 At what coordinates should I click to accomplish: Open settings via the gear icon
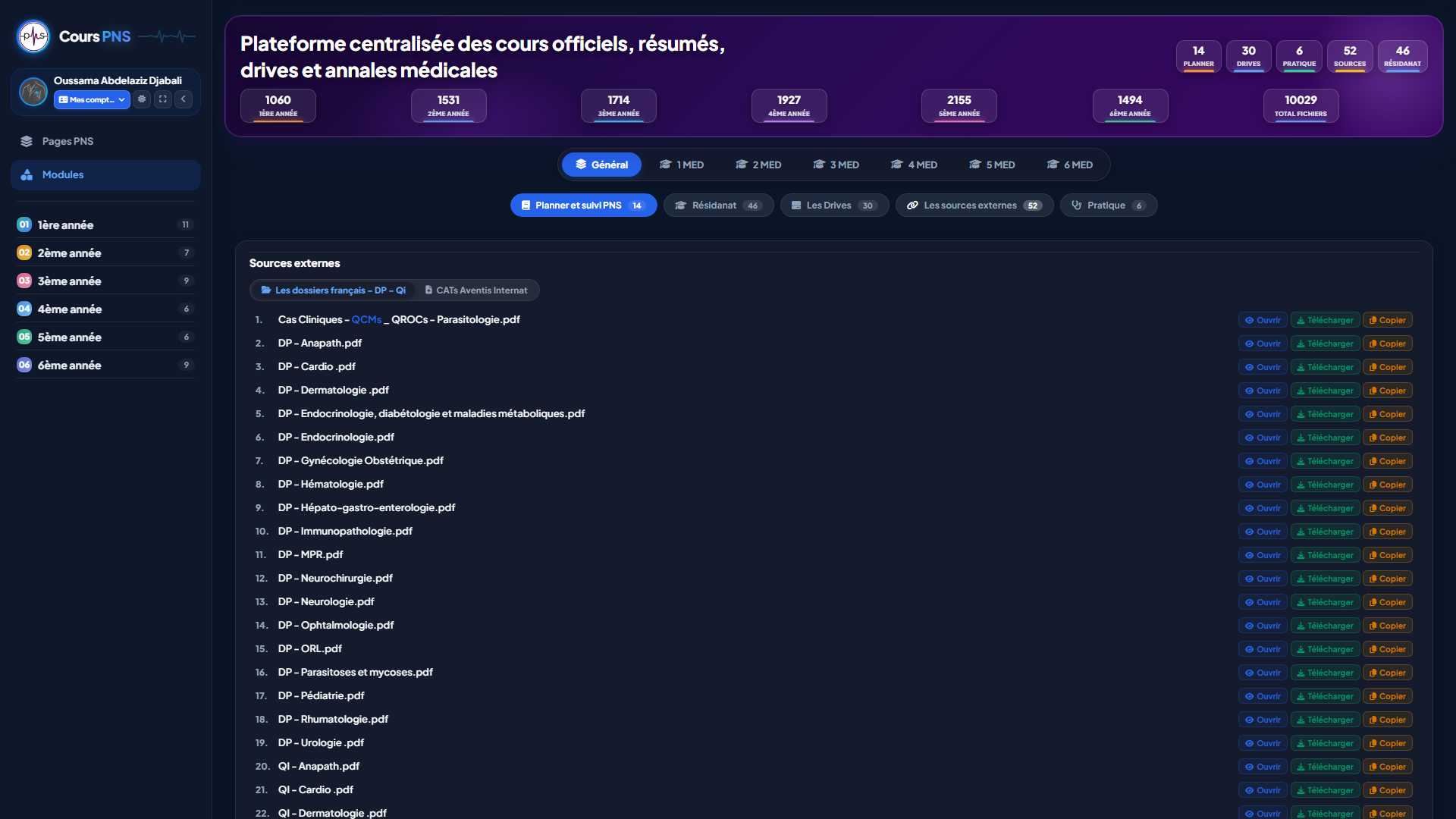pyautogui.click(x=142, y=99)
